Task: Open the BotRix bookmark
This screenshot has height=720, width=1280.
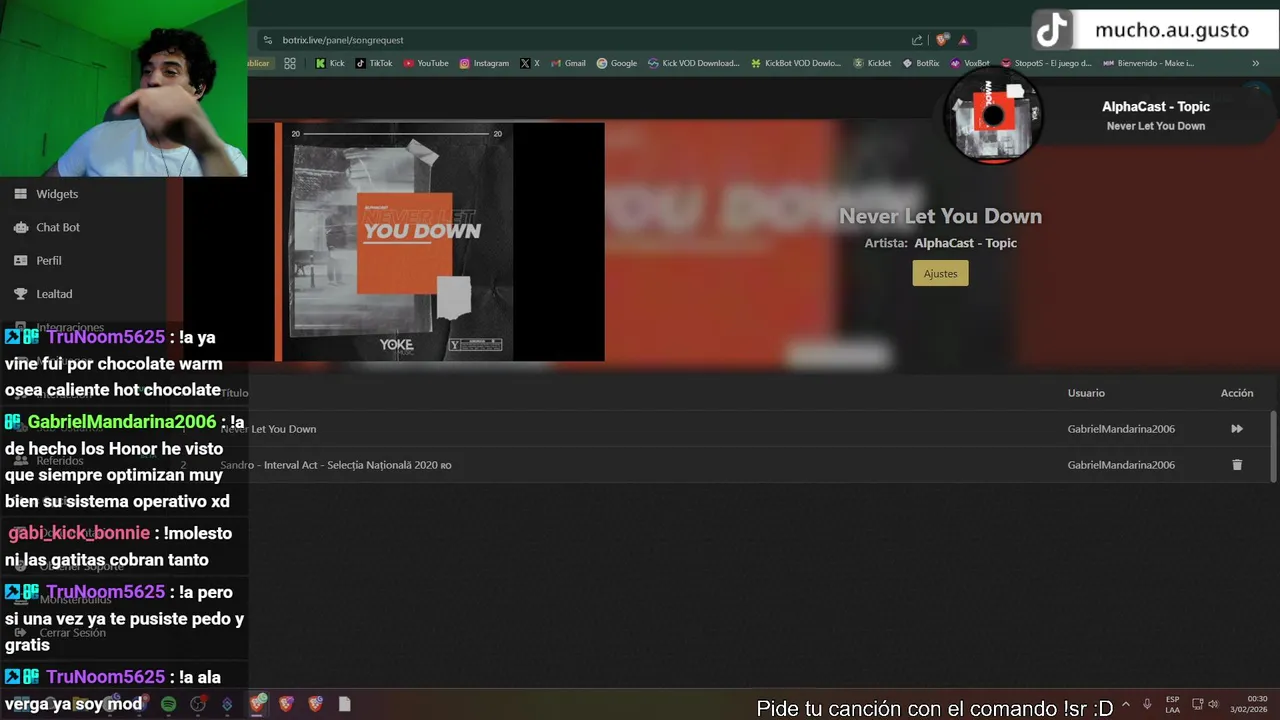Action: tap(921, 63)
